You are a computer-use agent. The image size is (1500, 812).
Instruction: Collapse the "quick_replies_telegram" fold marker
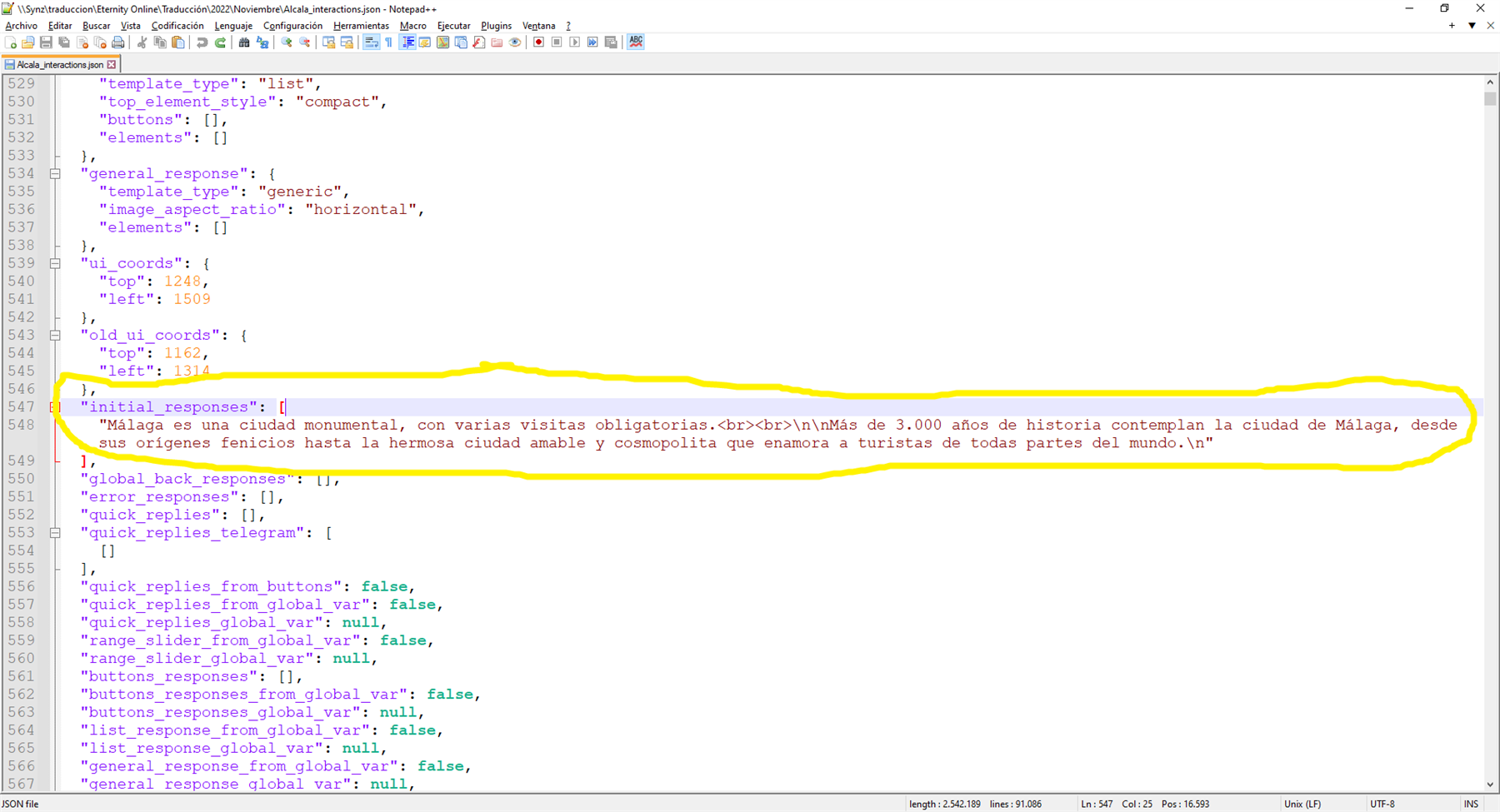[x=55, y=533]
